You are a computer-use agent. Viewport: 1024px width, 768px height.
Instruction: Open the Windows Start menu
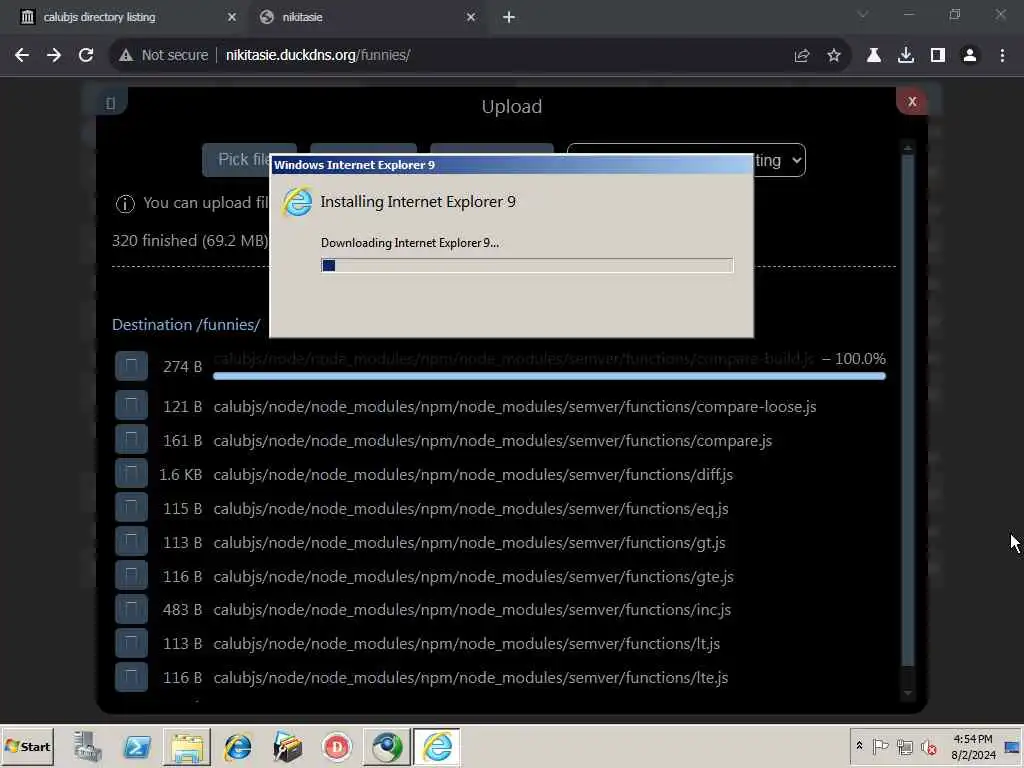point(27,746)
